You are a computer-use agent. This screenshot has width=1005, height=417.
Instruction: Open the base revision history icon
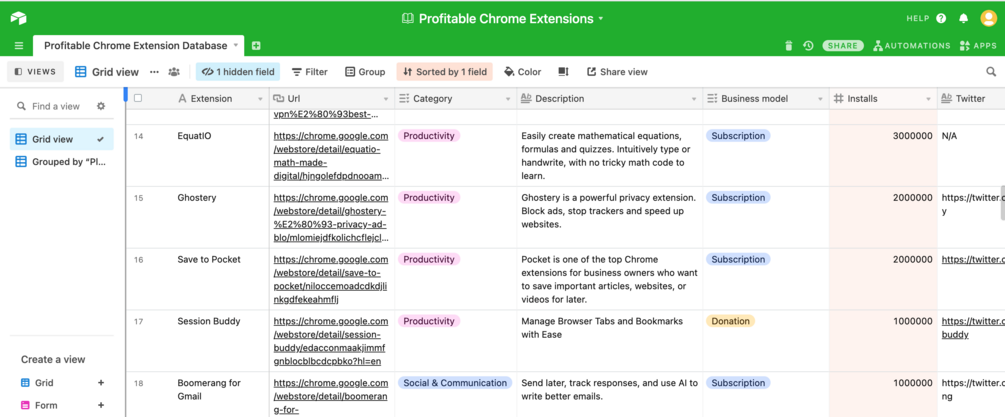click(x=808, y=45)
